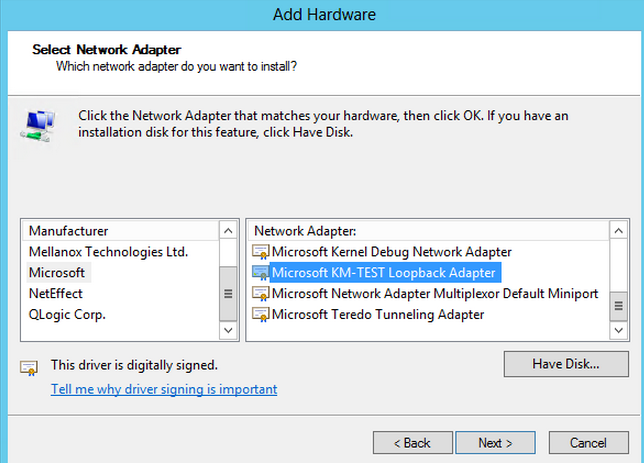This screenshot has height=463, width=644.
Task: Click the Add Hardware title bar
Action: point(324,15)
